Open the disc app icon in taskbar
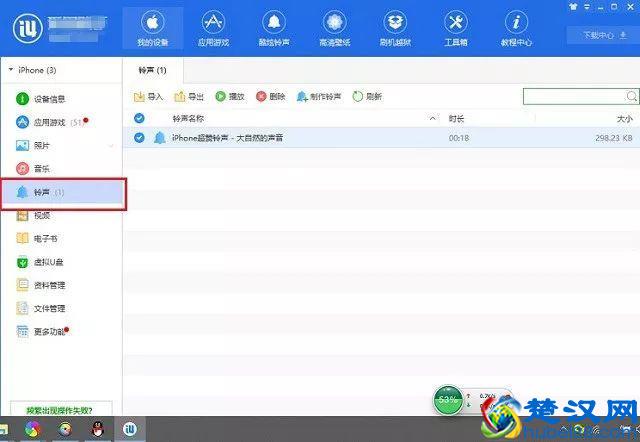The height and width of the screenshot is (442, 640). (x=65, y=429)
